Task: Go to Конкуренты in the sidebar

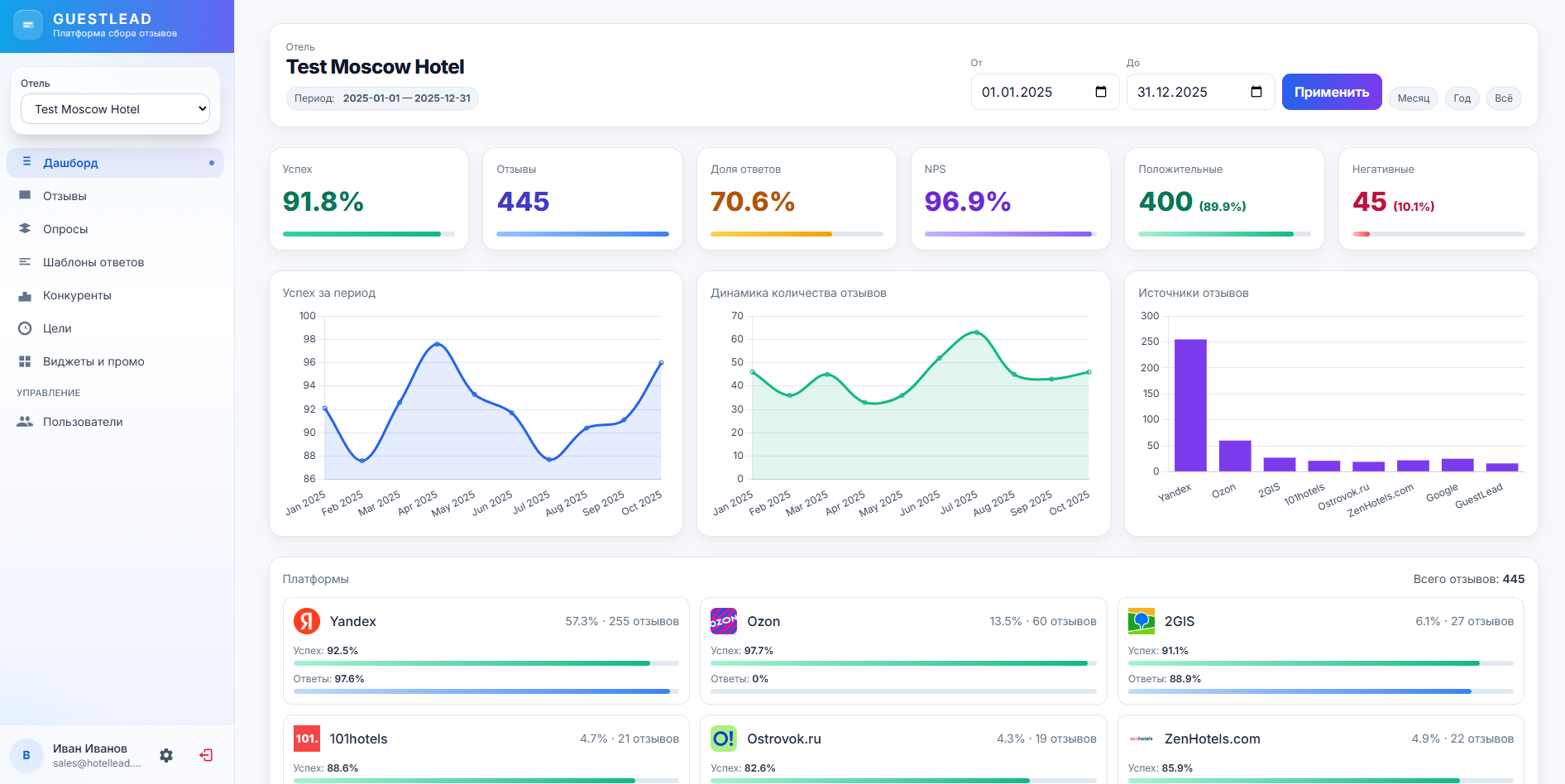Action: pyautogui.click(x=77, y=295)
